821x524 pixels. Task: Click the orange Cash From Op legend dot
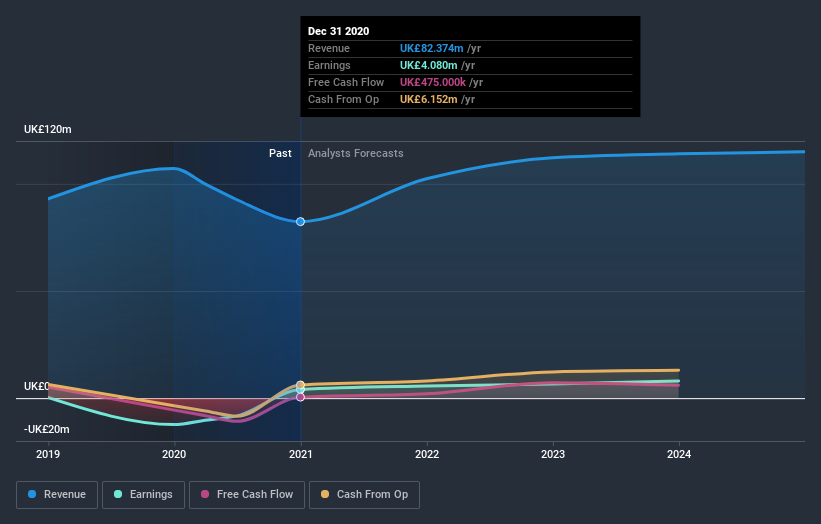click(x=325, y=494)
